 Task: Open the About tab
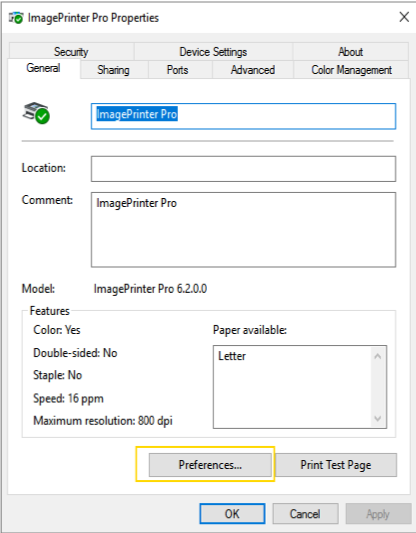click(x=350, y=52)
